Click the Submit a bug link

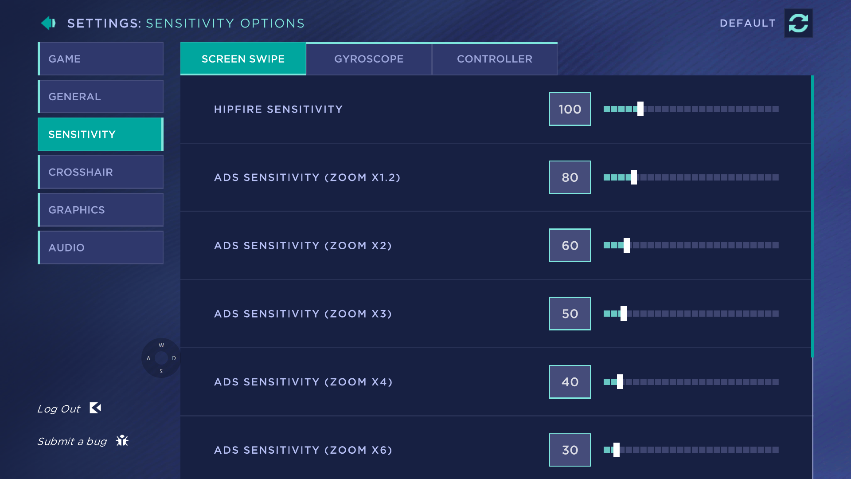(72, 441)
